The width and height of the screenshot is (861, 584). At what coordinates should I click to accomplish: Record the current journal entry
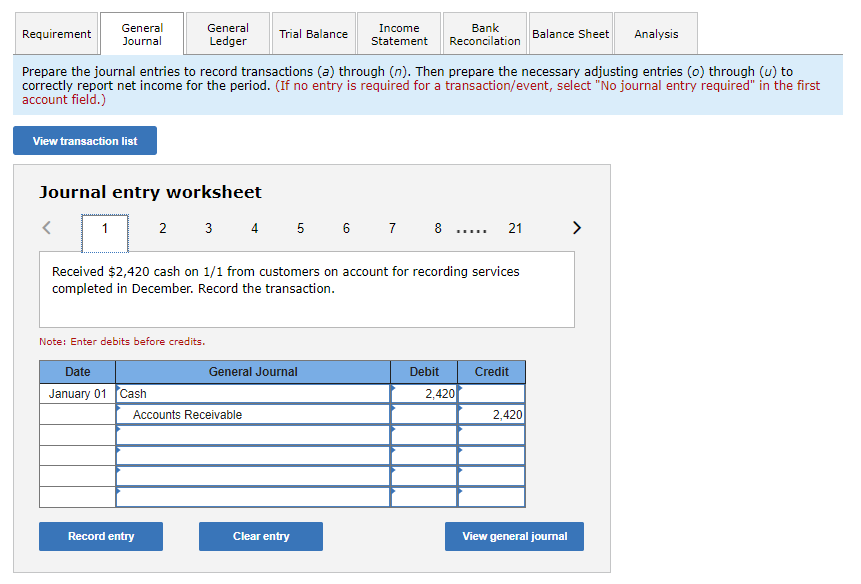pos(100,536)
